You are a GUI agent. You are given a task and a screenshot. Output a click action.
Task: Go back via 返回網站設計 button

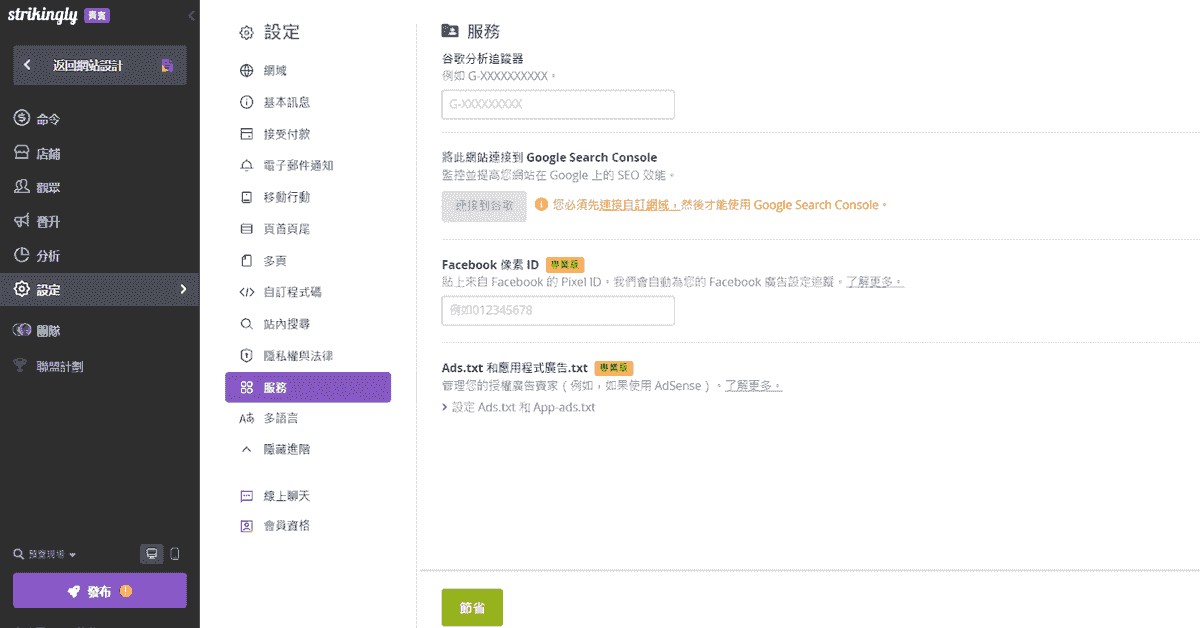100,66
